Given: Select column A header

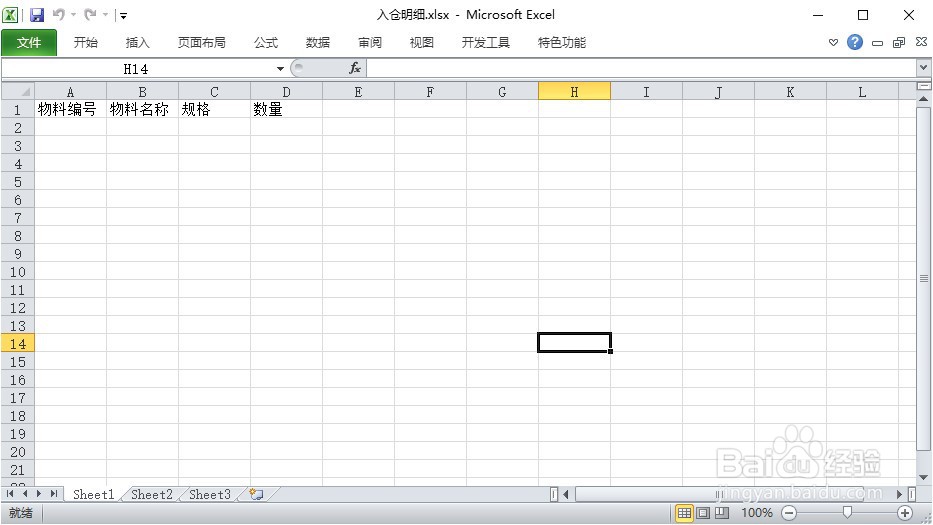Looking at the screenshot, I should click(x=70, y=92).
